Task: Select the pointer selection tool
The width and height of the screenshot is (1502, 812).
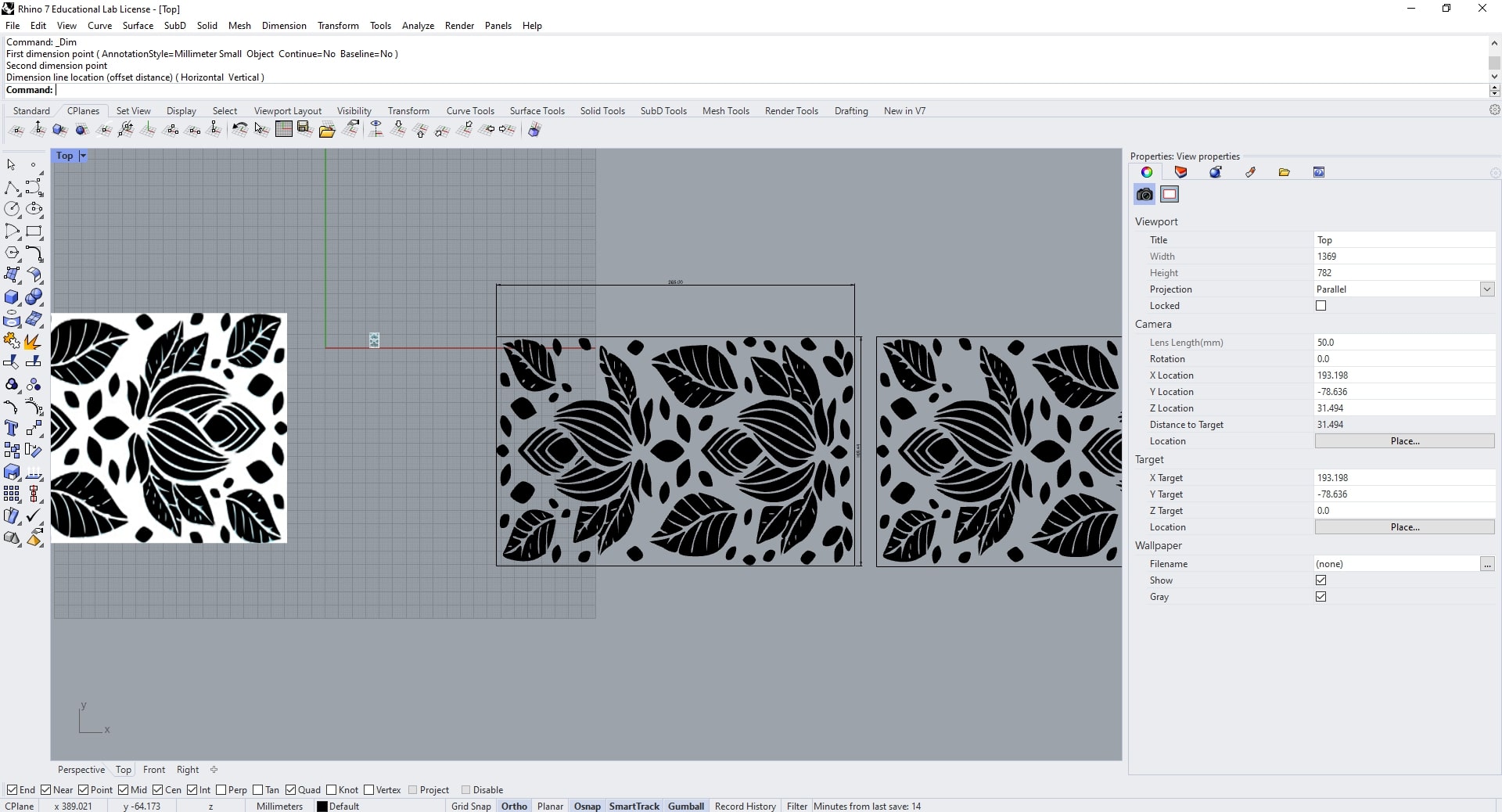Action: tap(12, 165)
